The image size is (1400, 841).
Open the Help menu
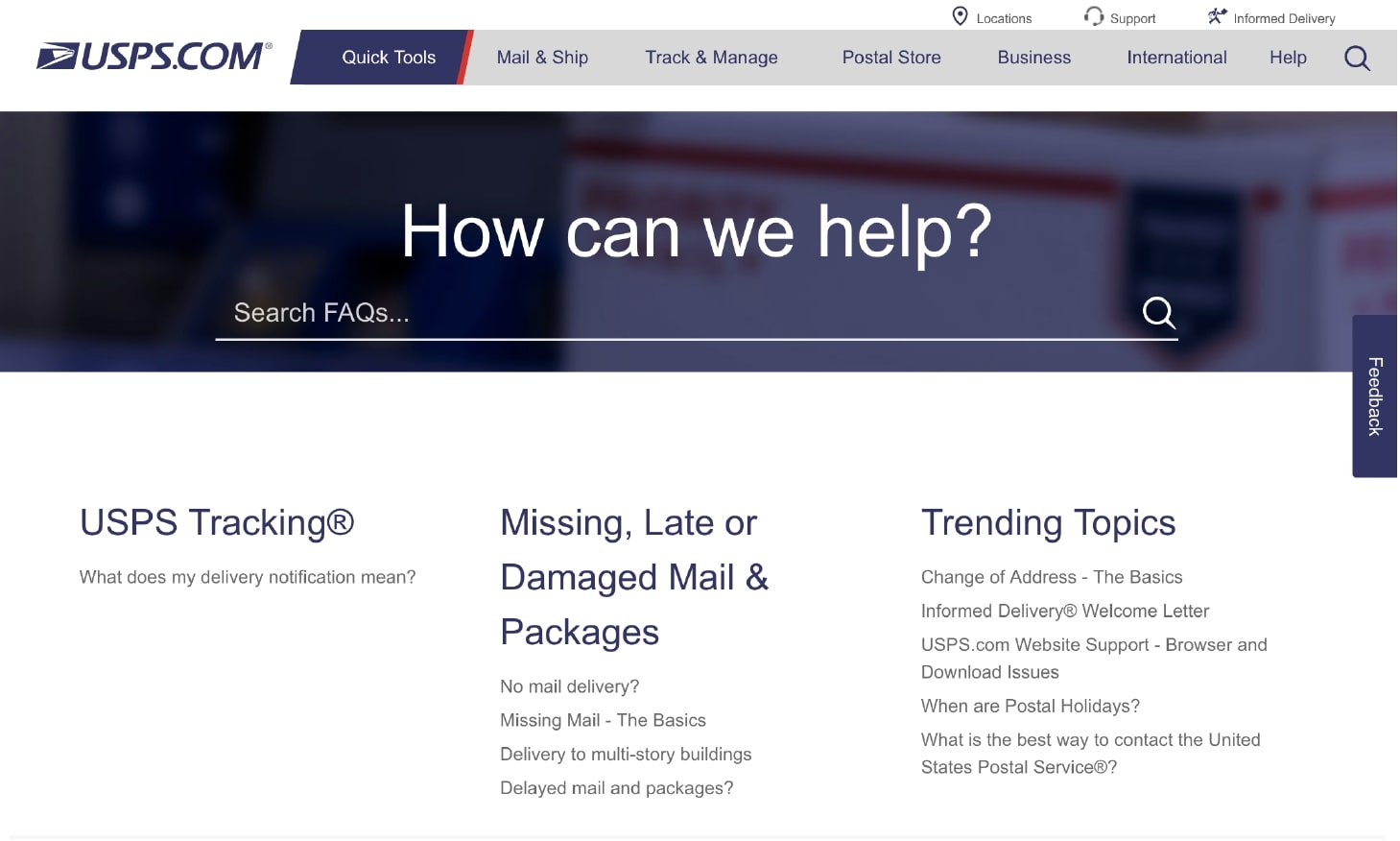click(x=1288, y=58)
